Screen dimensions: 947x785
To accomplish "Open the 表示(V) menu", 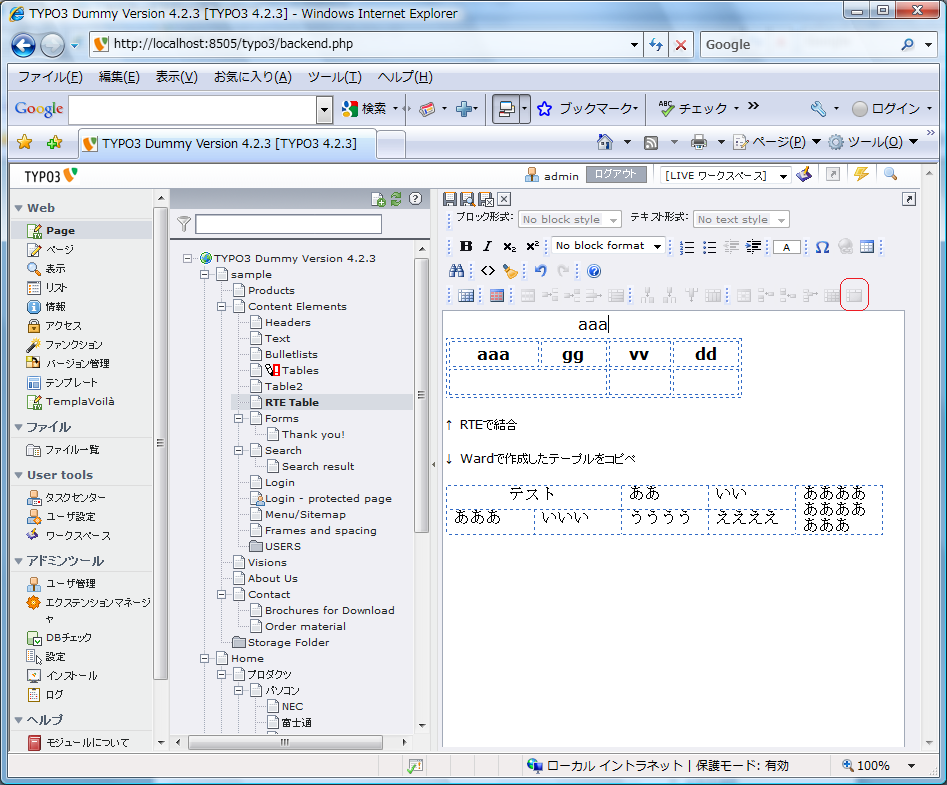I will 176,77.
